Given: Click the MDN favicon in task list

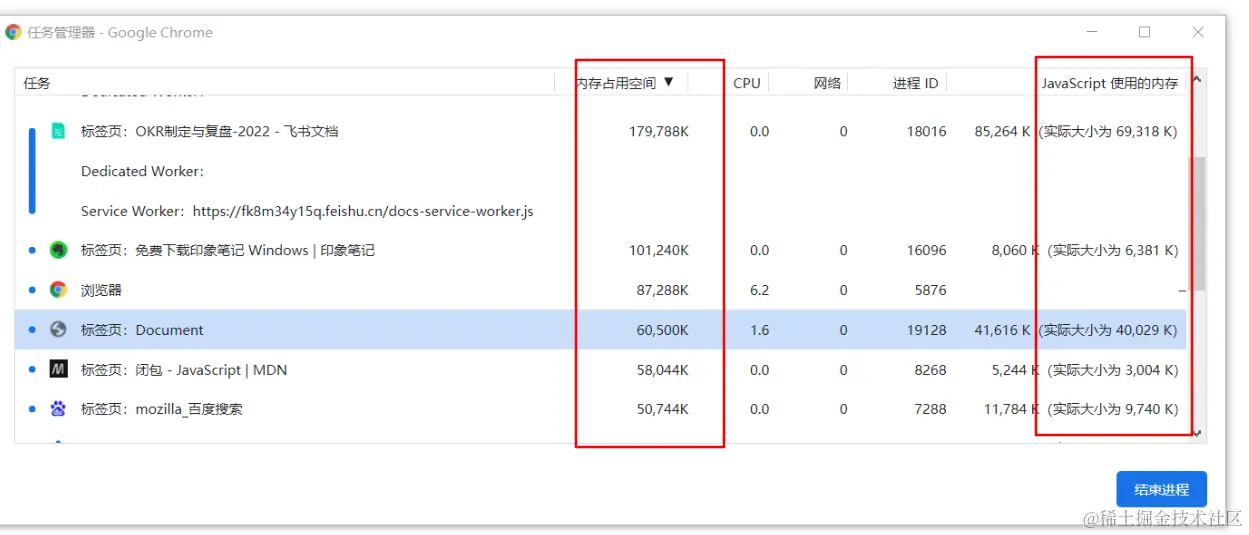Looking at the screenshot, I should [59, 369].
